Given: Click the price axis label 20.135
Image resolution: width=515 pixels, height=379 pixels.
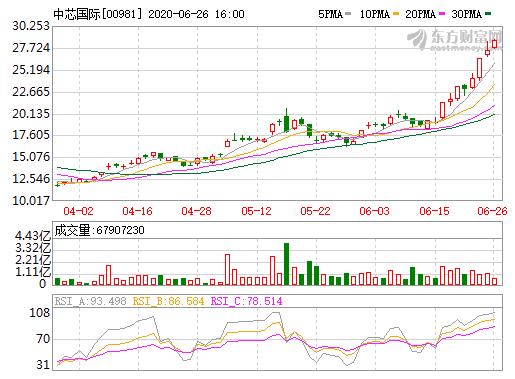Looking at the screenshot, I should (x=31, y=114).
